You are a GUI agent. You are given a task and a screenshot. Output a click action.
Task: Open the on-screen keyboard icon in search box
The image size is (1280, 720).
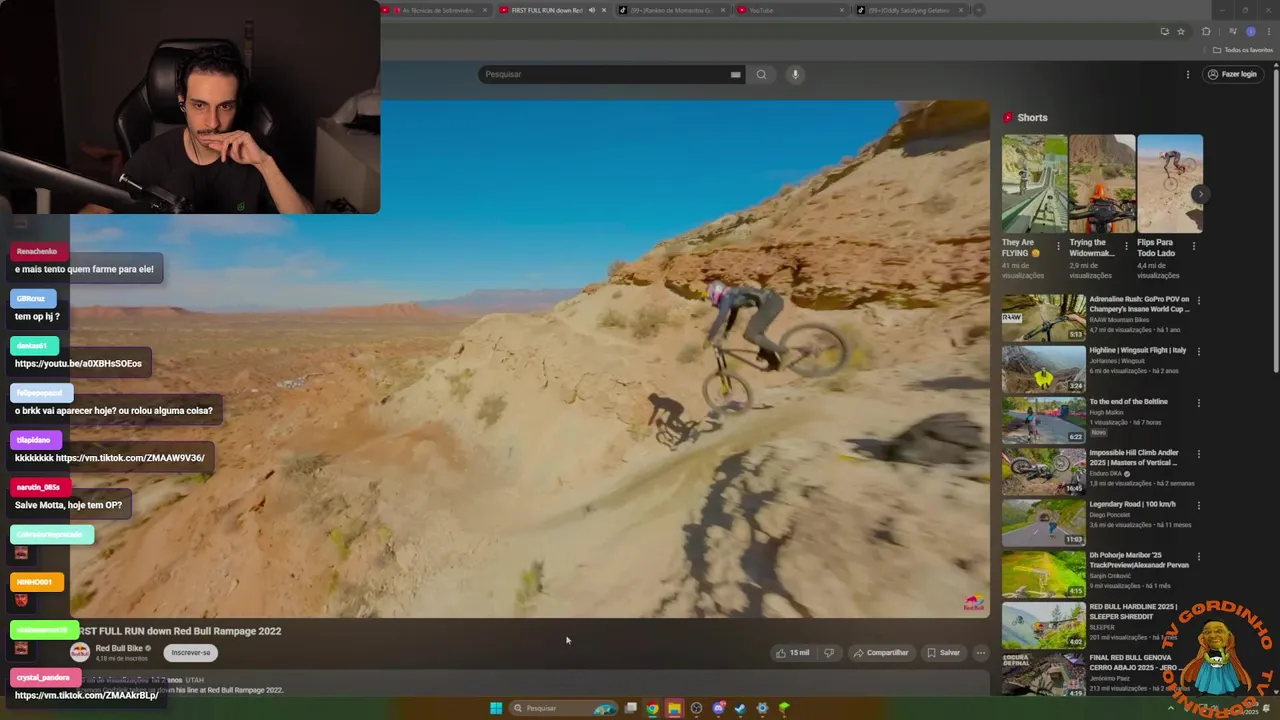pos(735,74)
